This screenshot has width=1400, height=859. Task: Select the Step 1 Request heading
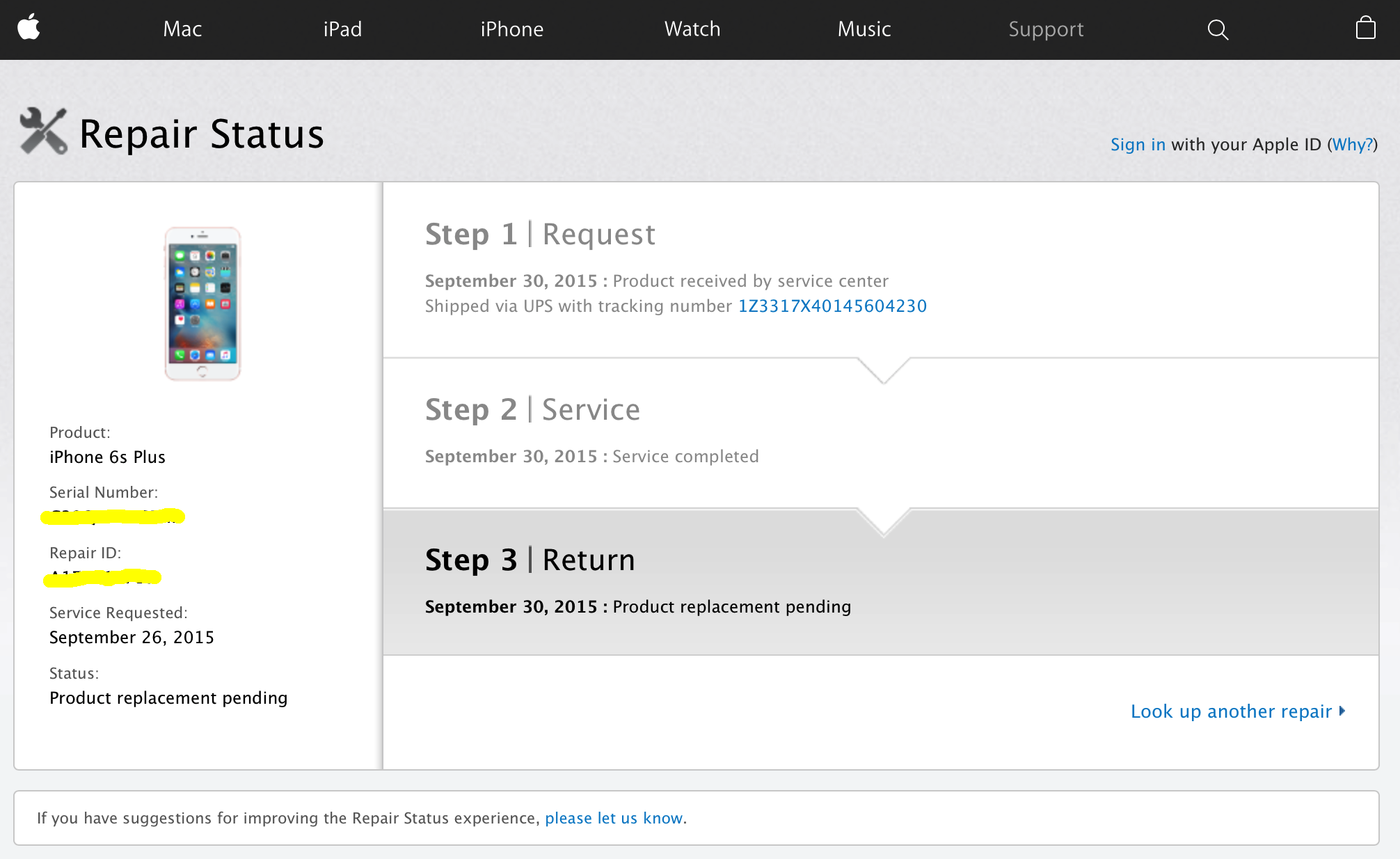pos(540,235)
